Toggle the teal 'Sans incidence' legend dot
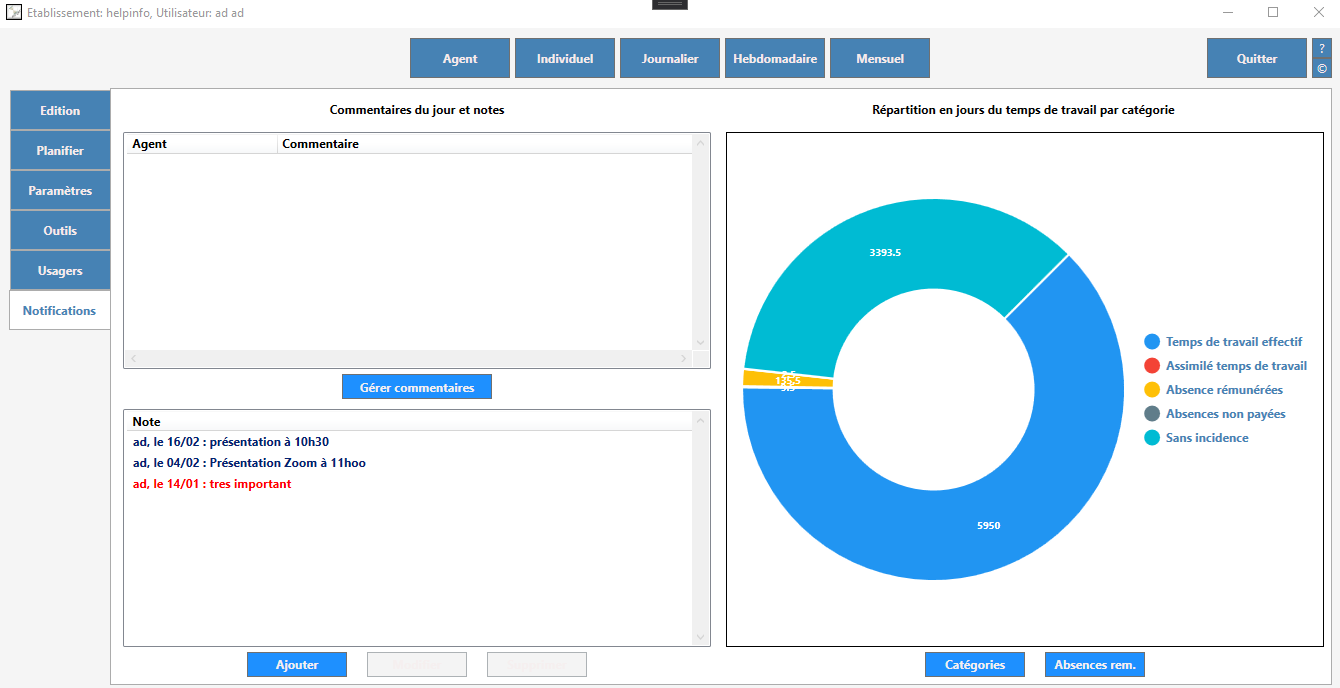Image resolution: width=1340 pixels, height=688 pixels. pos(1152,438)
